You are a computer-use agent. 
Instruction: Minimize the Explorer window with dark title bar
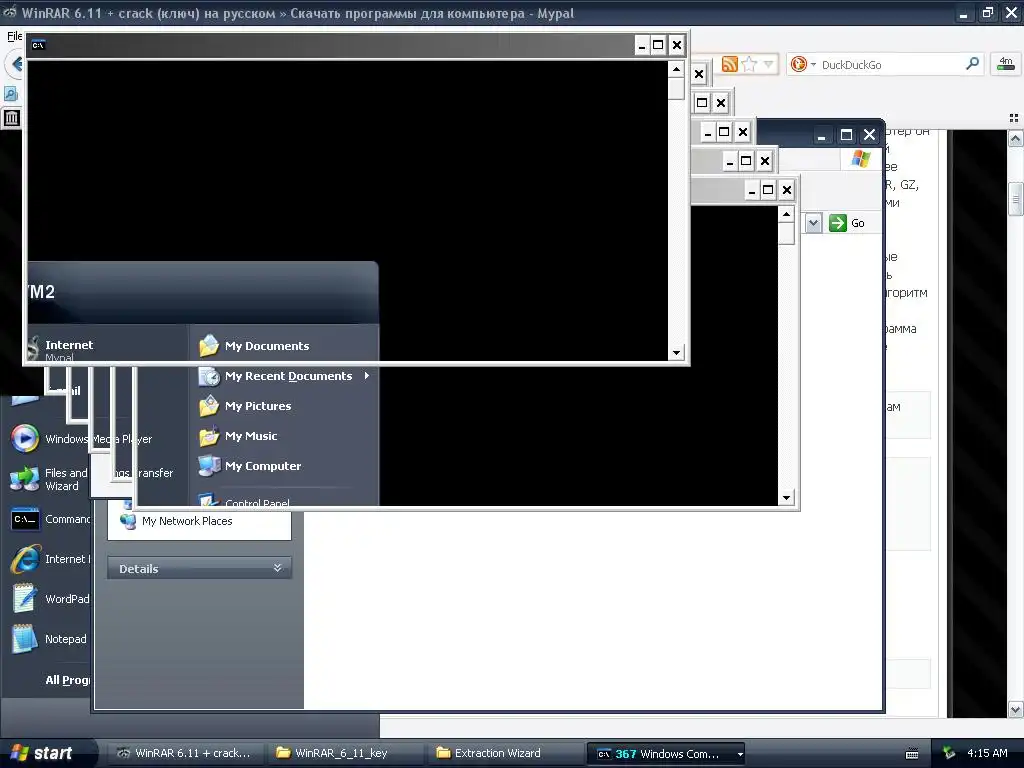(x=822, y=135)
